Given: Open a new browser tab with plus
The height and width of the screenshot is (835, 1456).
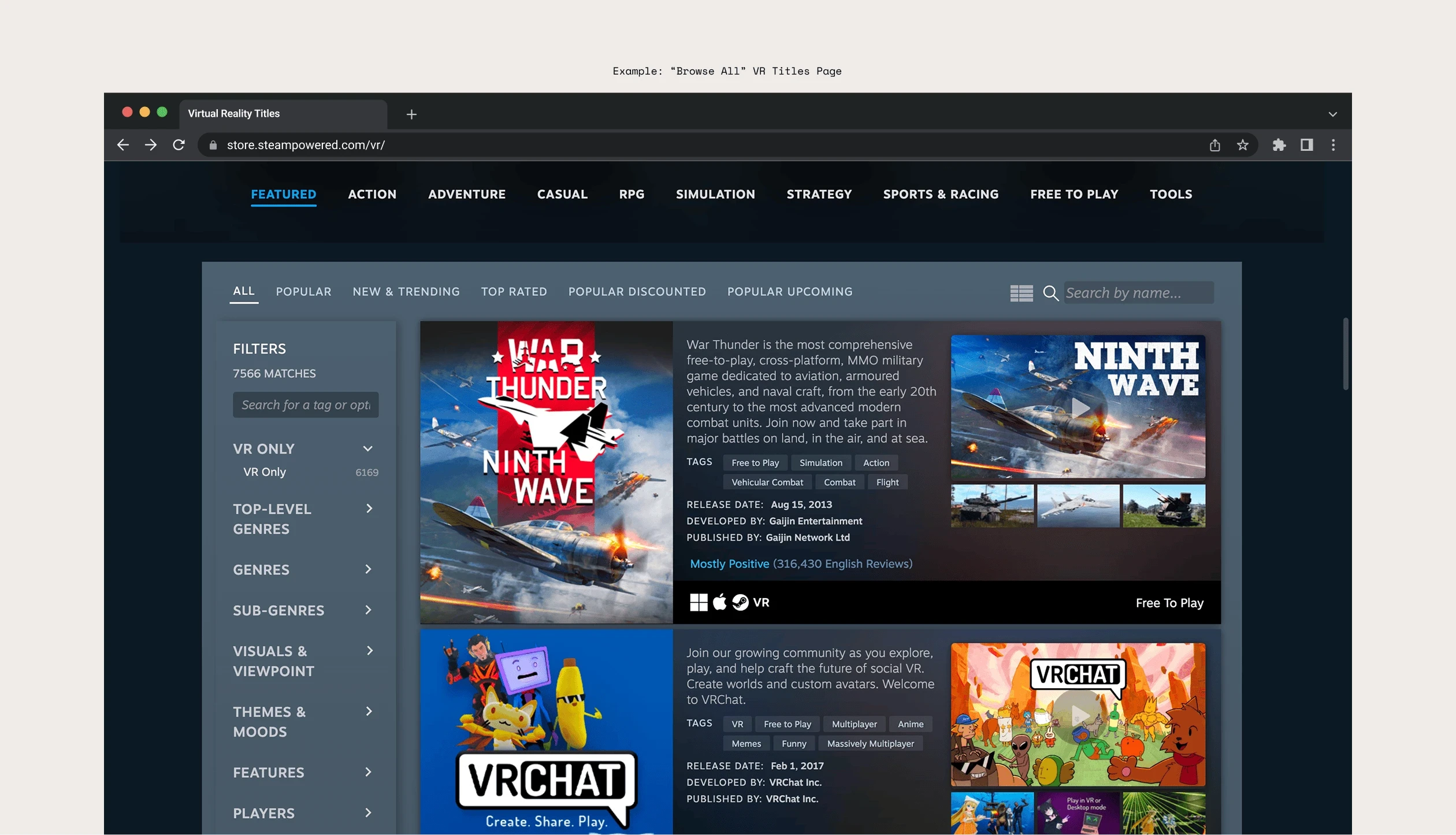Looking at the screenshot, I should (x=411, y=114).
